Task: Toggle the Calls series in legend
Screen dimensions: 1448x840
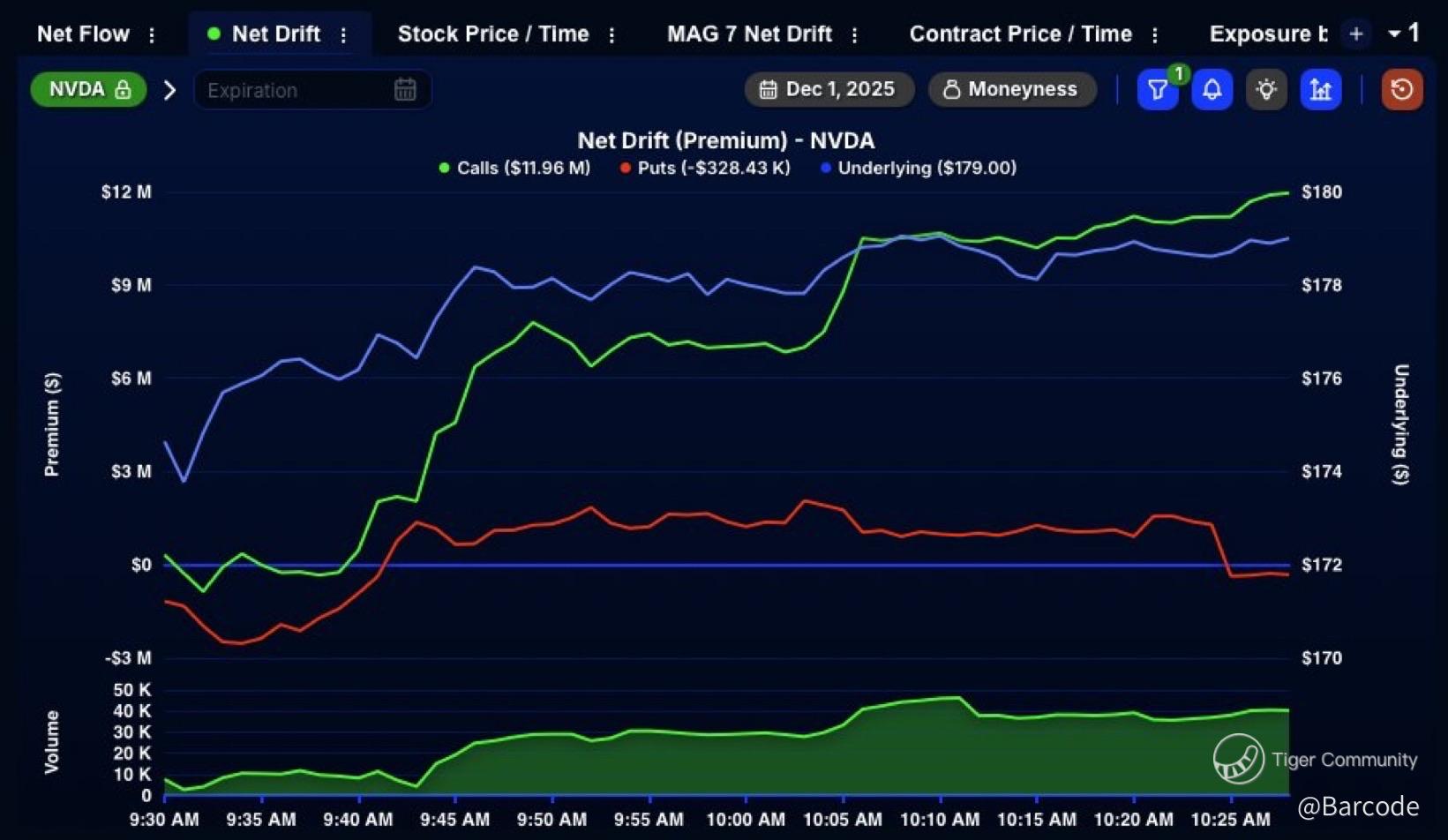Action: click(514, 168)
